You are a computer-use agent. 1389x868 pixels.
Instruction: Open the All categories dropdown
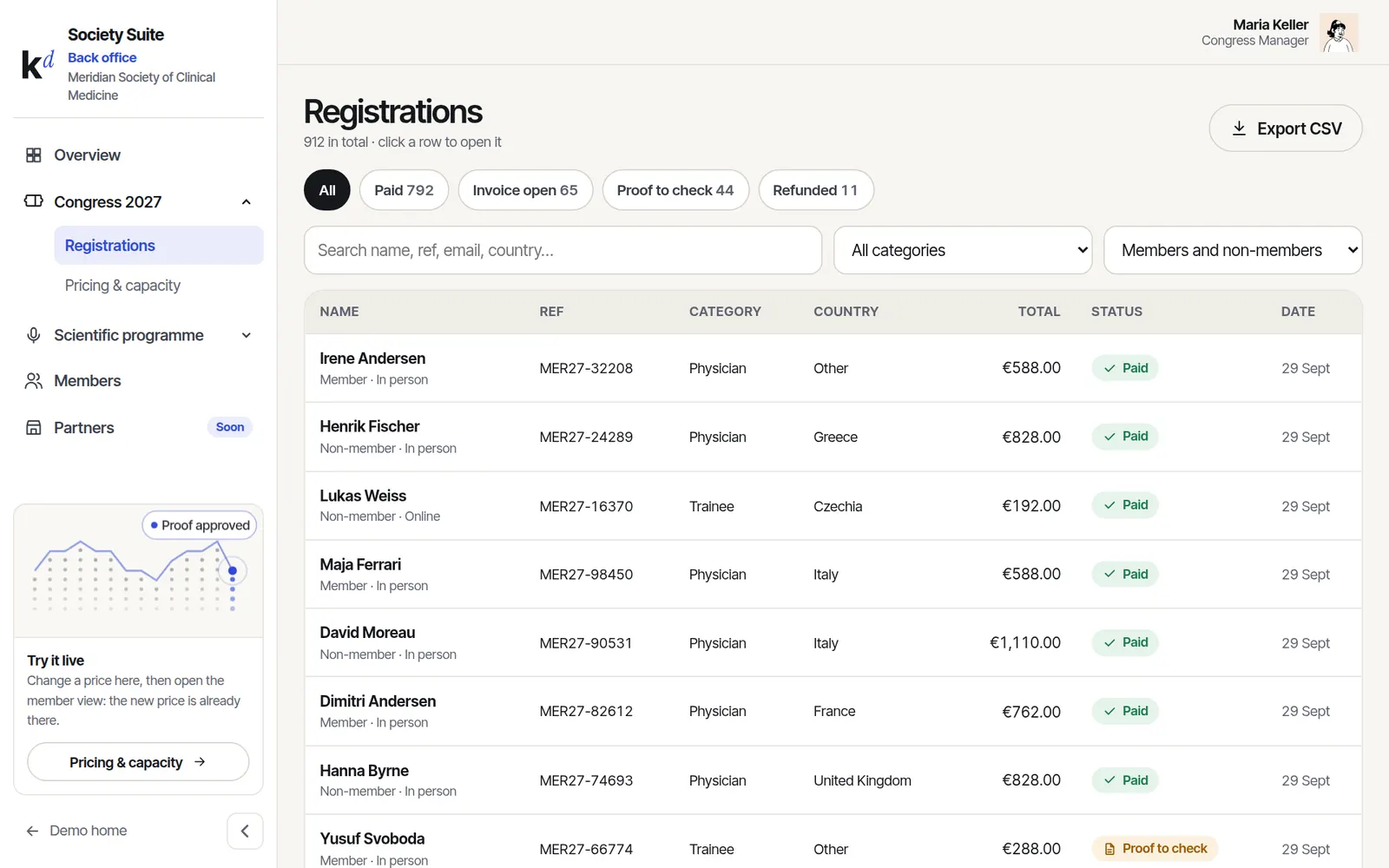tap(963, 250)
